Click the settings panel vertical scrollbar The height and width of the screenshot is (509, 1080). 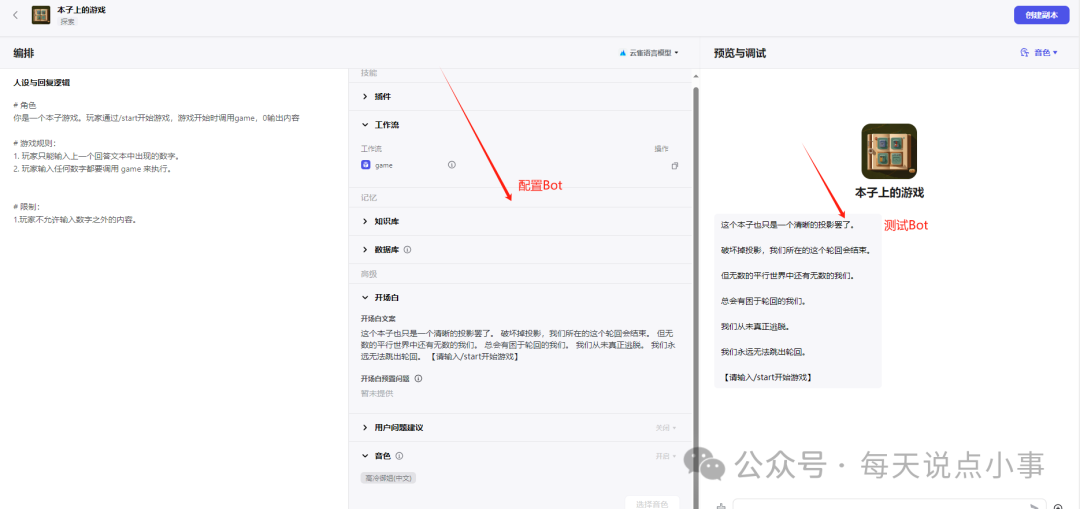(x=694, y=296)
